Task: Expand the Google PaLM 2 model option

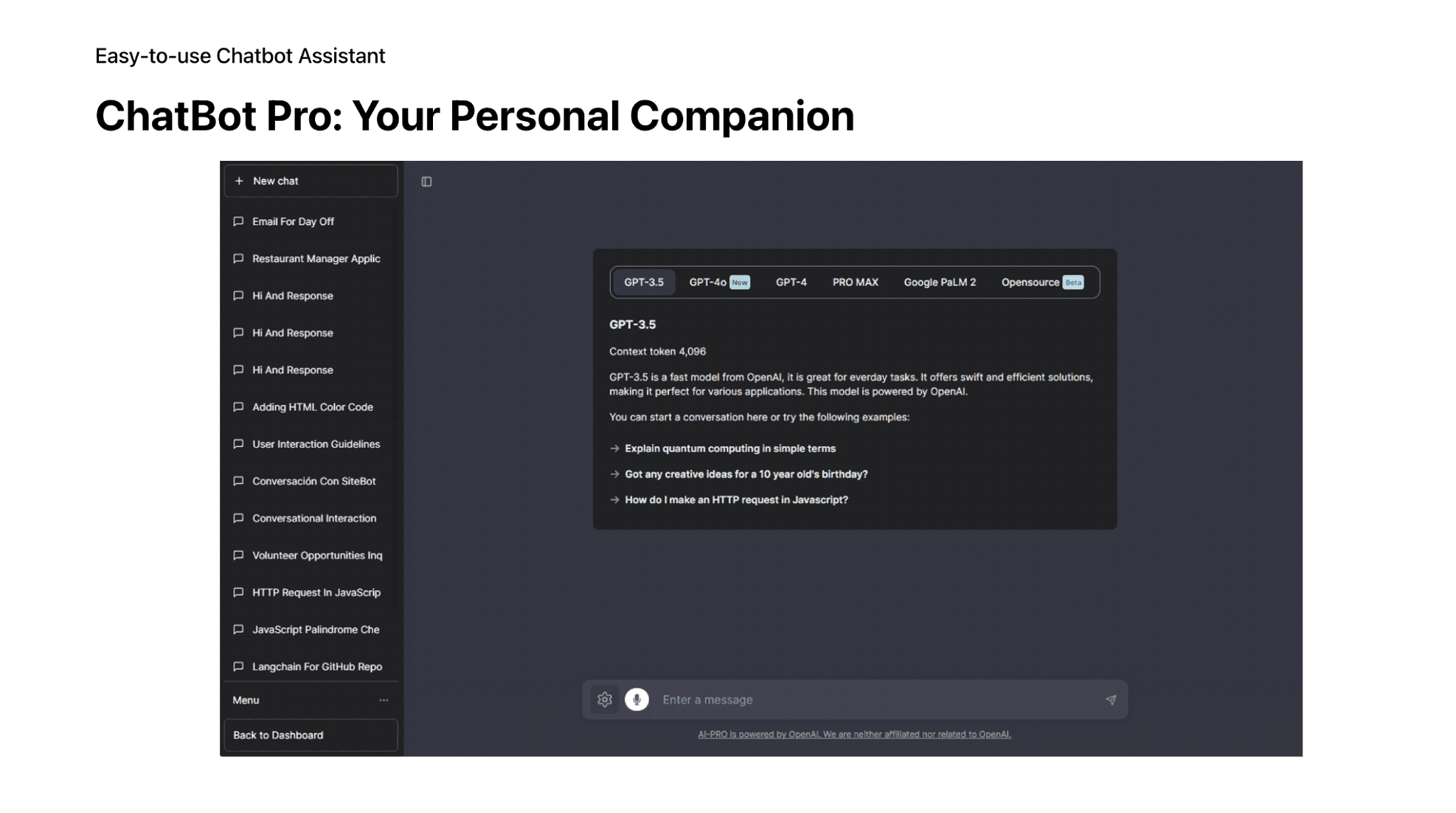Action: click(938, 282)
